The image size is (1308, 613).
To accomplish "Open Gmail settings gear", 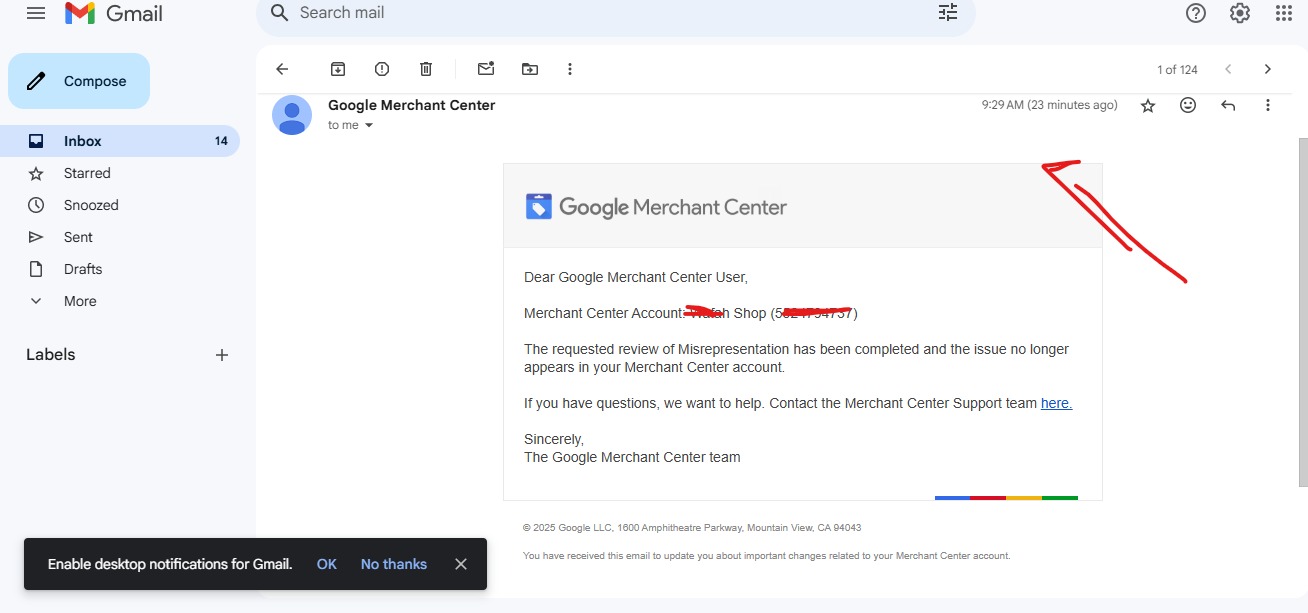I will coord(1240,13).
